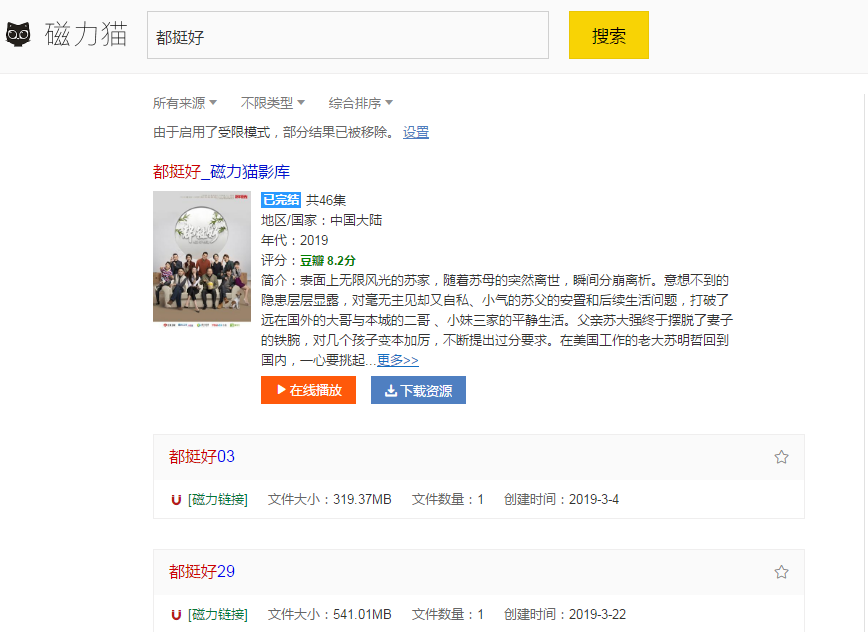Click the 都挺好 drama poster thumbnail
This screenshot has height=632, width=868.
tap(202, 259)
